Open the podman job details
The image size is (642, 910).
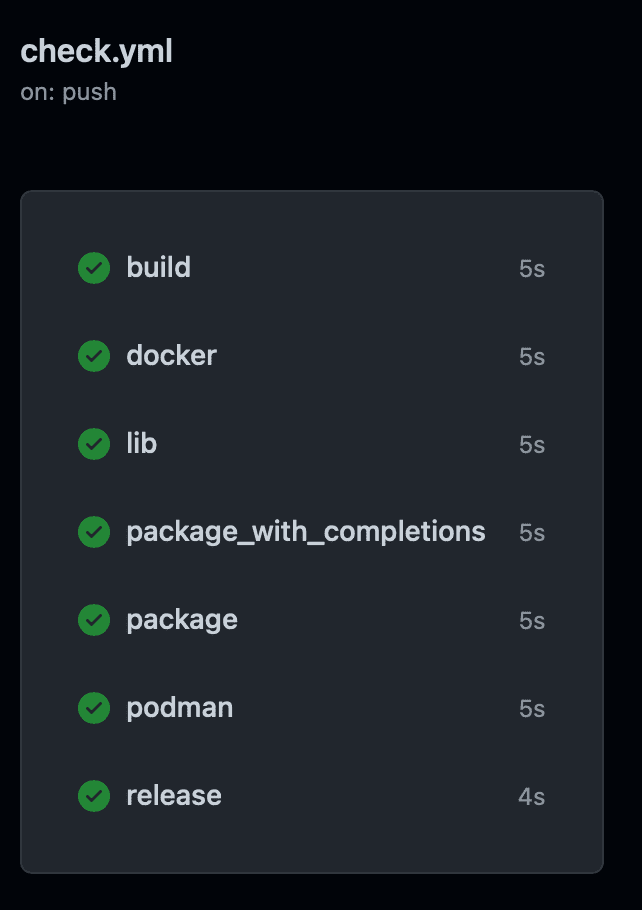(x=179, y=707)
